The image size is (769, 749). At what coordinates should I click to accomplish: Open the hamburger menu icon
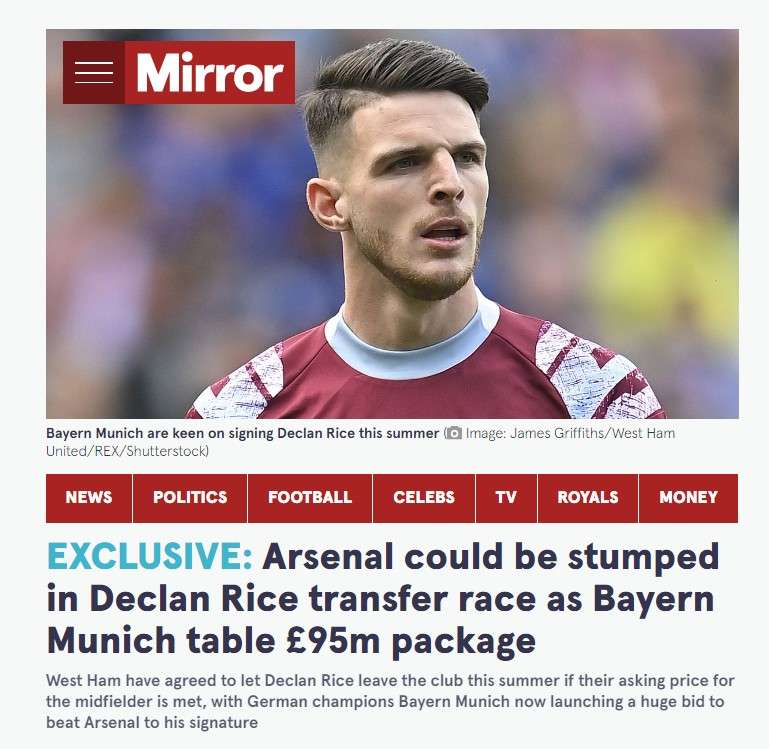94,73
